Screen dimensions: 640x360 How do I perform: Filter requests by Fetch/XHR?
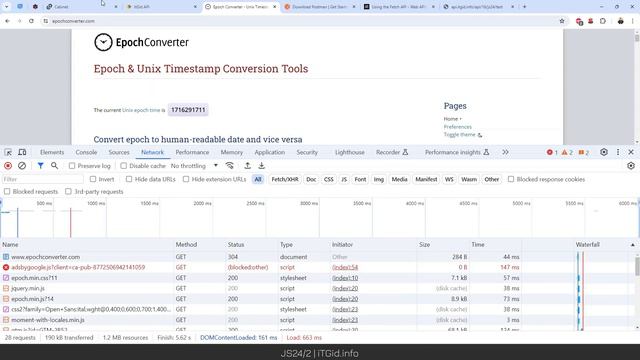(285, 179)
